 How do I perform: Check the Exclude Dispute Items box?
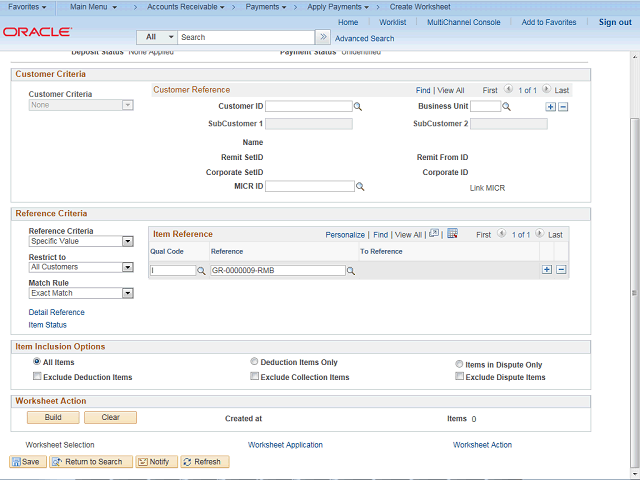pyautogui.click(x=459, y=377)
